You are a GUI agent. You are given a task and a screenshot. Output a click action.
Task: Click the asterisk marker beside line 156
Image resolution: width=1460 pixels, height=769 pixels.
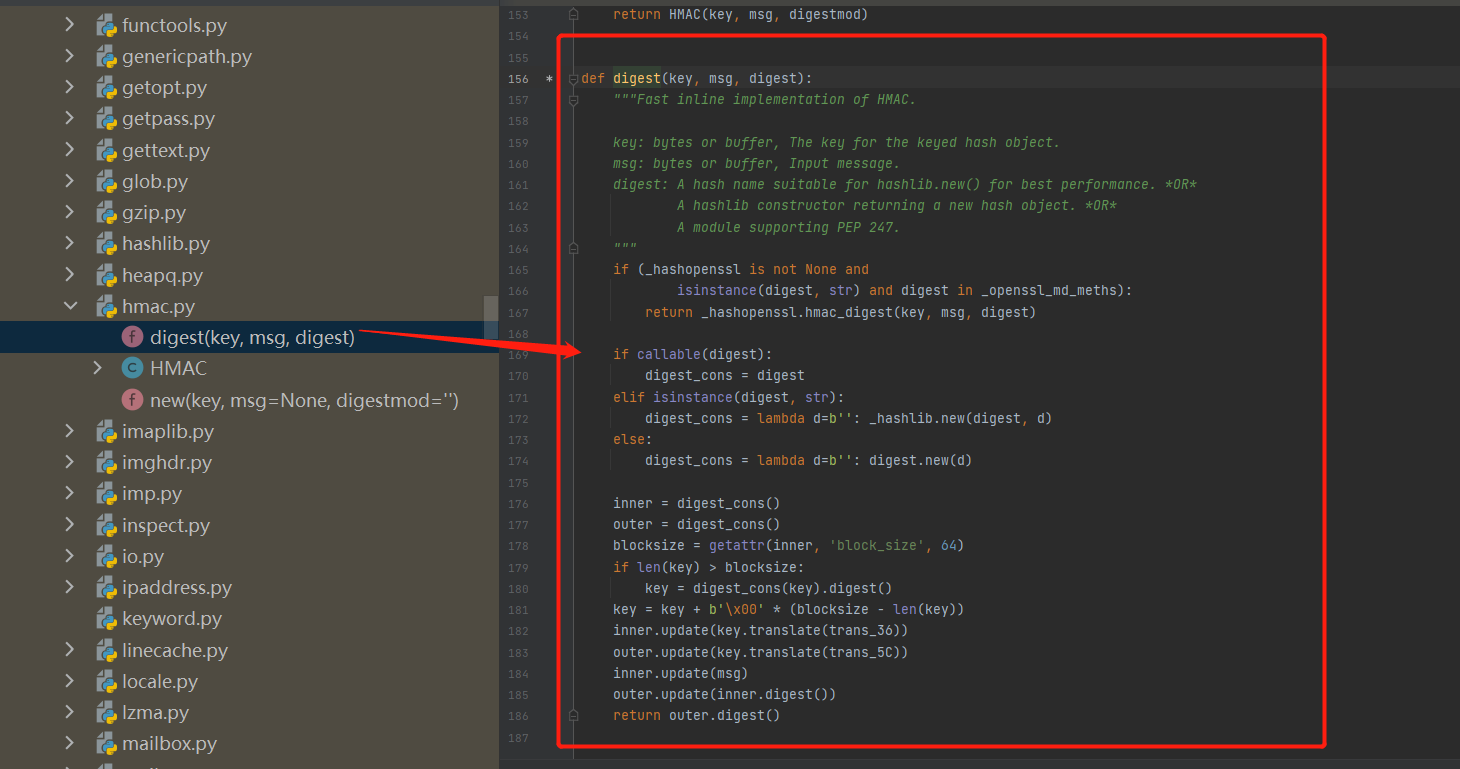click(x=549, y=79)
